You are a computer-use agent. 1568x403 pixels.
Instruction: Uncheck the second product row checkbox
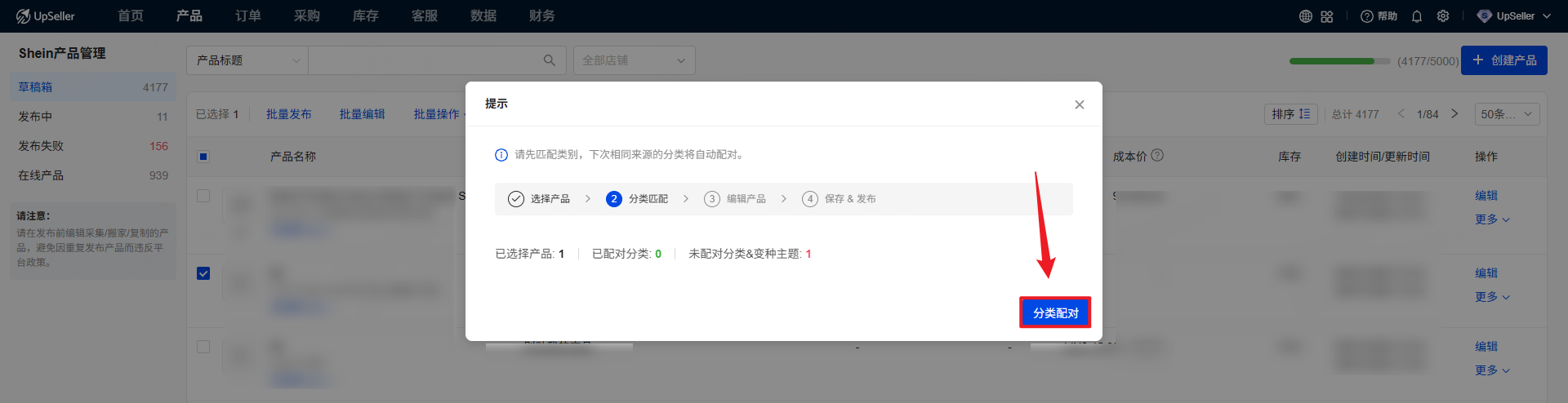(203, 273)
